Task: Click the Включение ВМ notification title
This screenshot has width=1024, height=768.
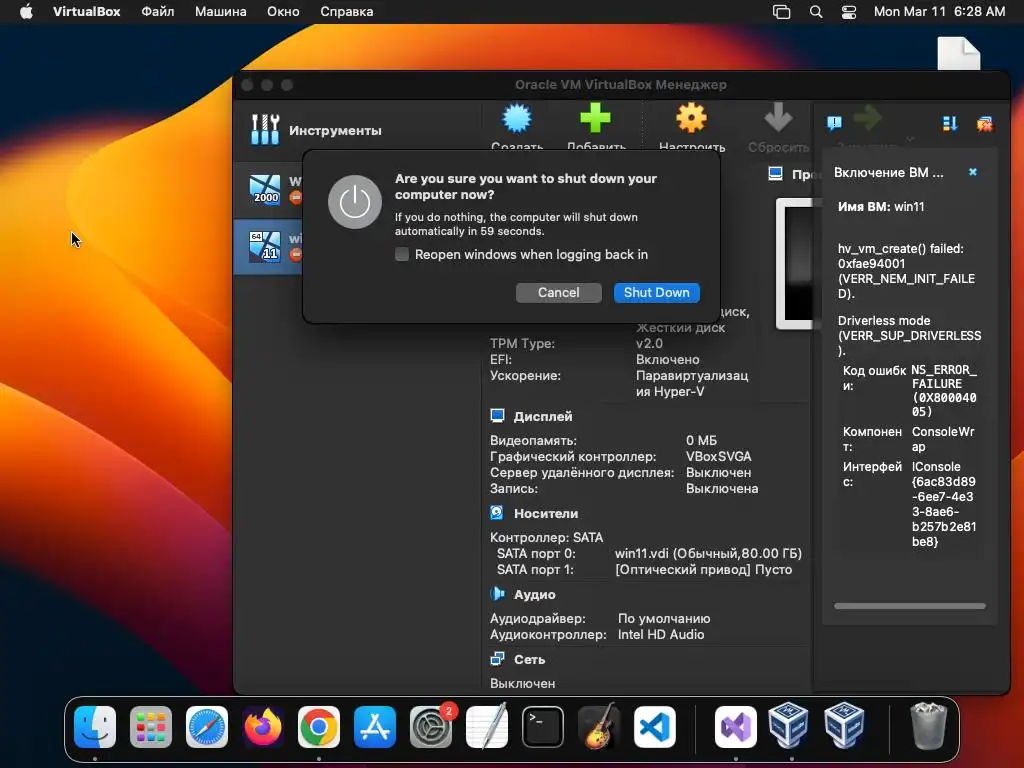Action: pos(888,172)
